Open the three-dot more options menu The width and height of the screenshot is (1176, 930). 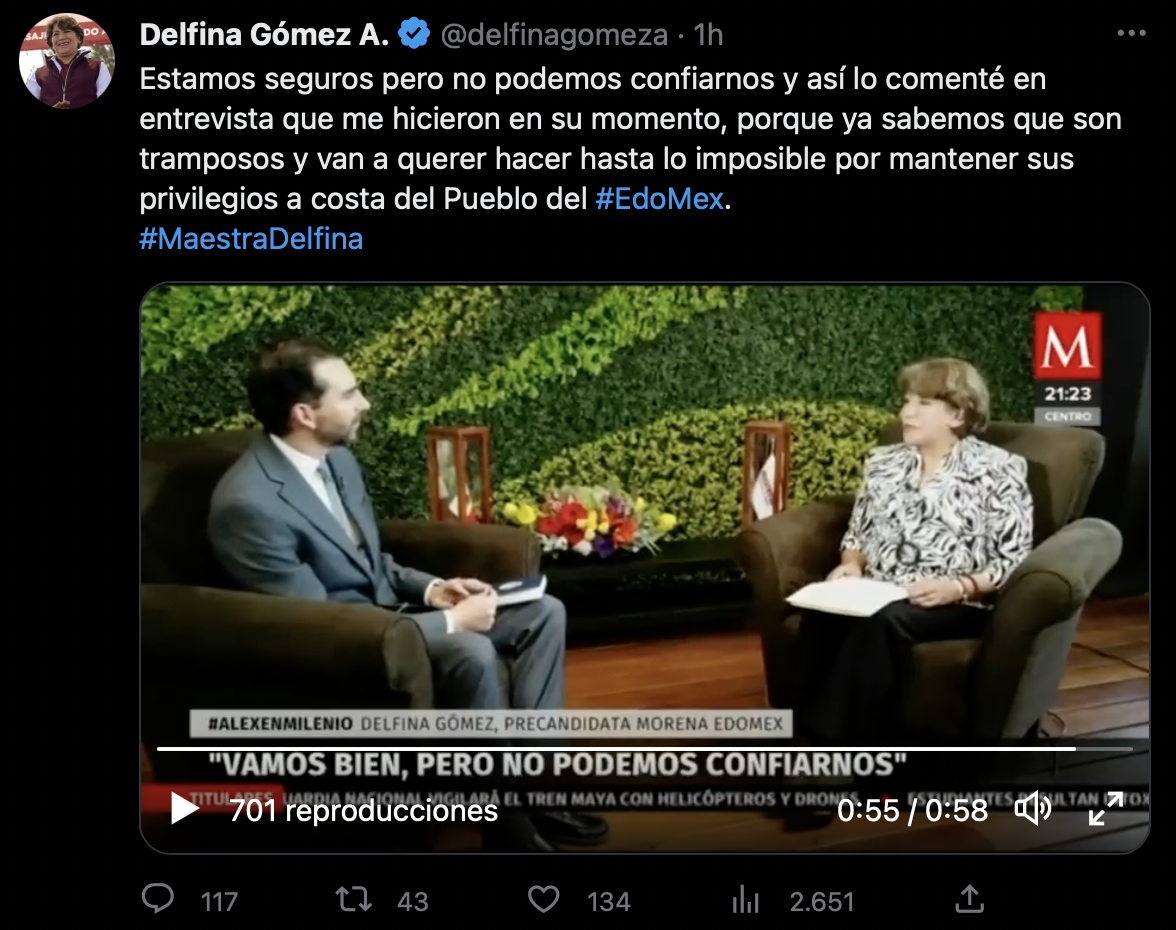(1131, 33)
